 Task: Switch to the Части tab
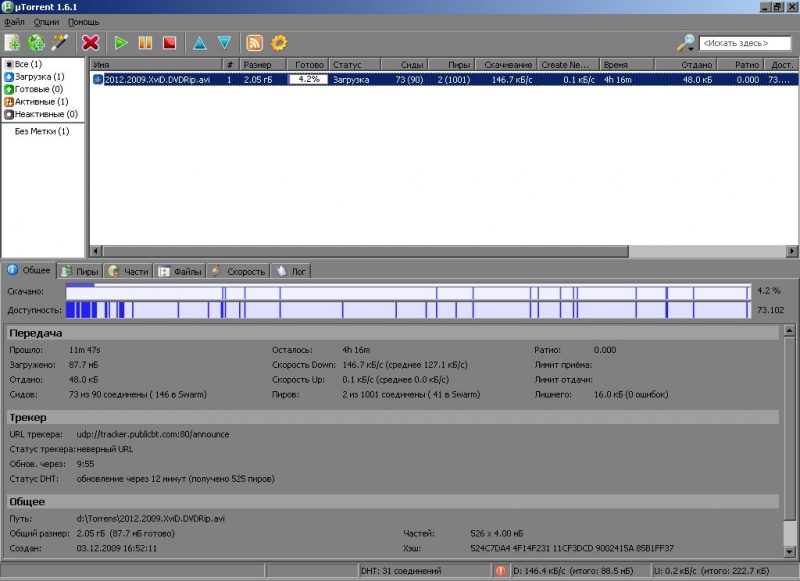[x=129, y=271]
